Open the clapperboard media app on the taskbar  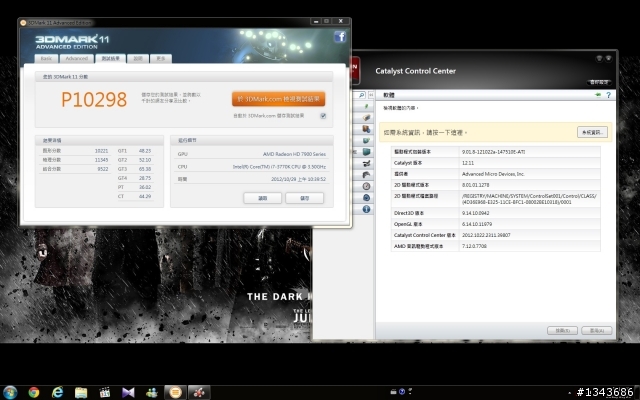(104, 393)
